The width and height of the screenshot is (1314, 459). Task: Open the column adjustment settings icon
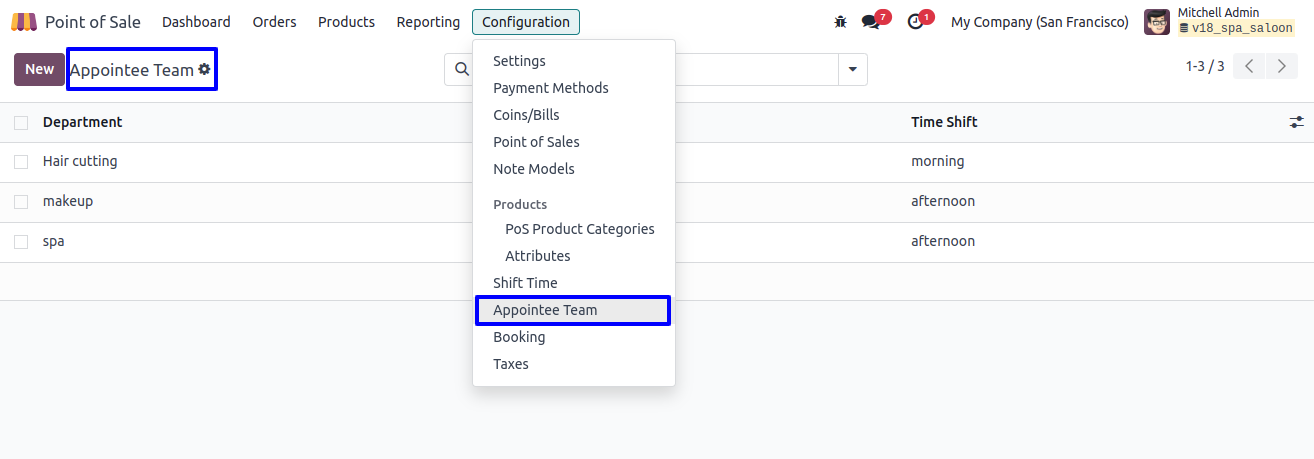(x=1296, y=122)
